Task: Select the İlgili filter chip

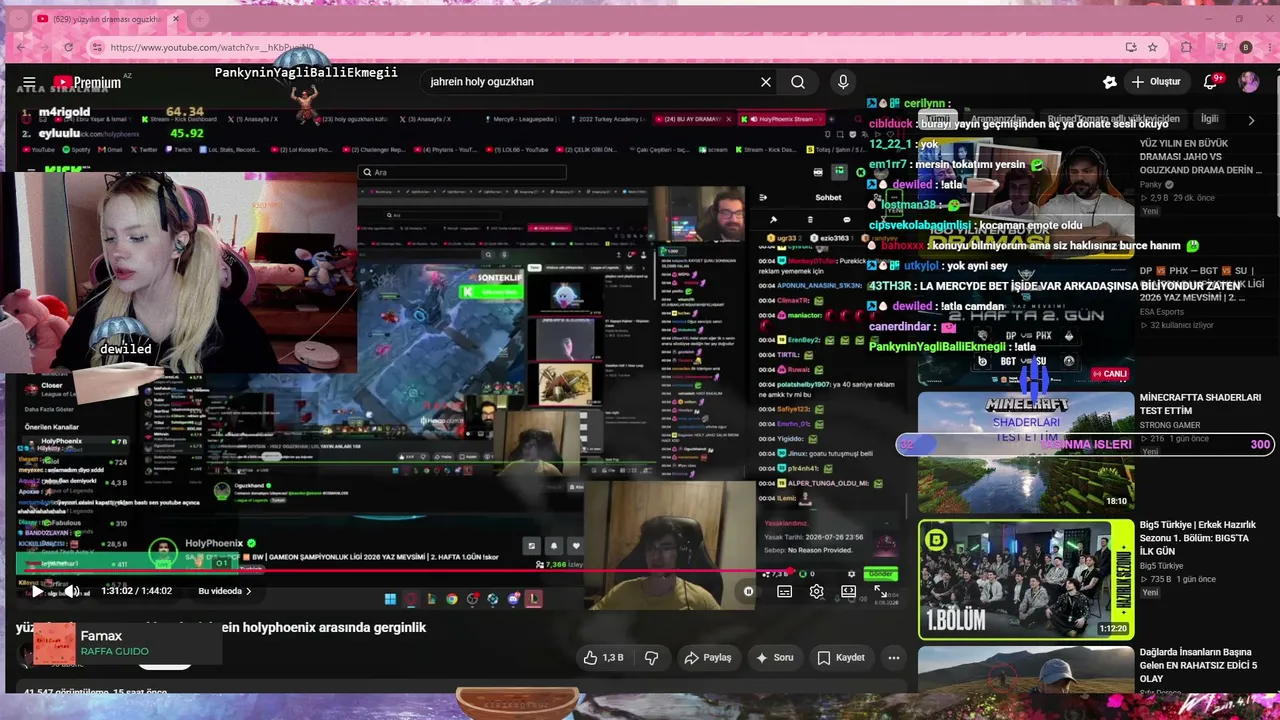Action: [x=1209, y=119]
